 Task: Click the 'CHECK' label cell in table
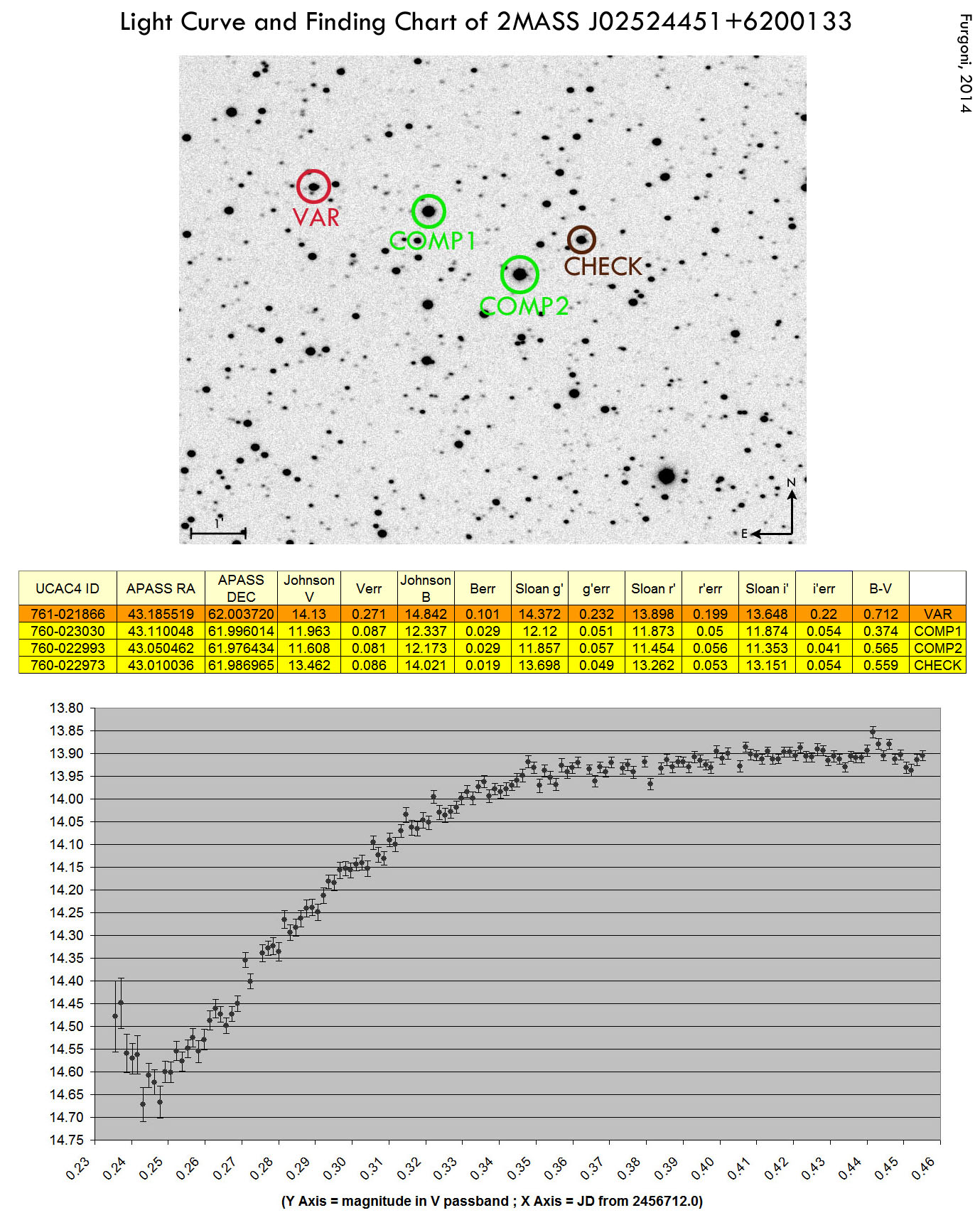[x=937, y=665]
